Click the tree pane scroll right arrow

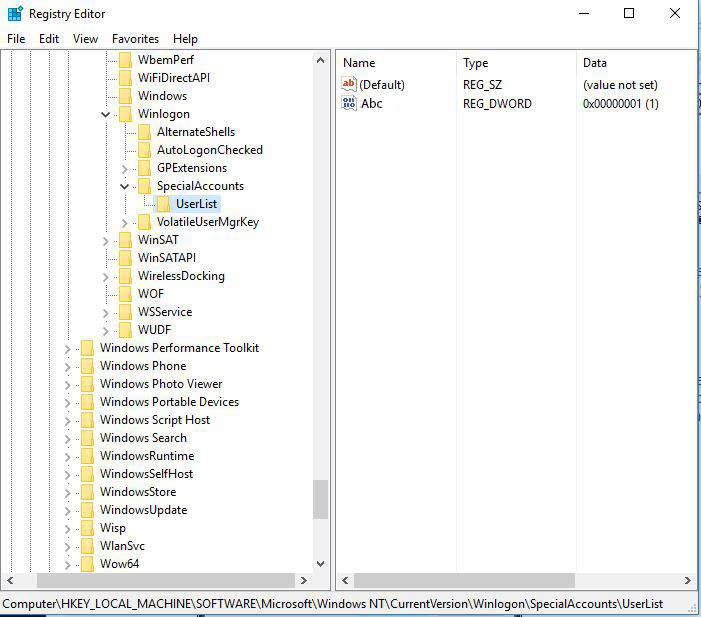(304, 580)
